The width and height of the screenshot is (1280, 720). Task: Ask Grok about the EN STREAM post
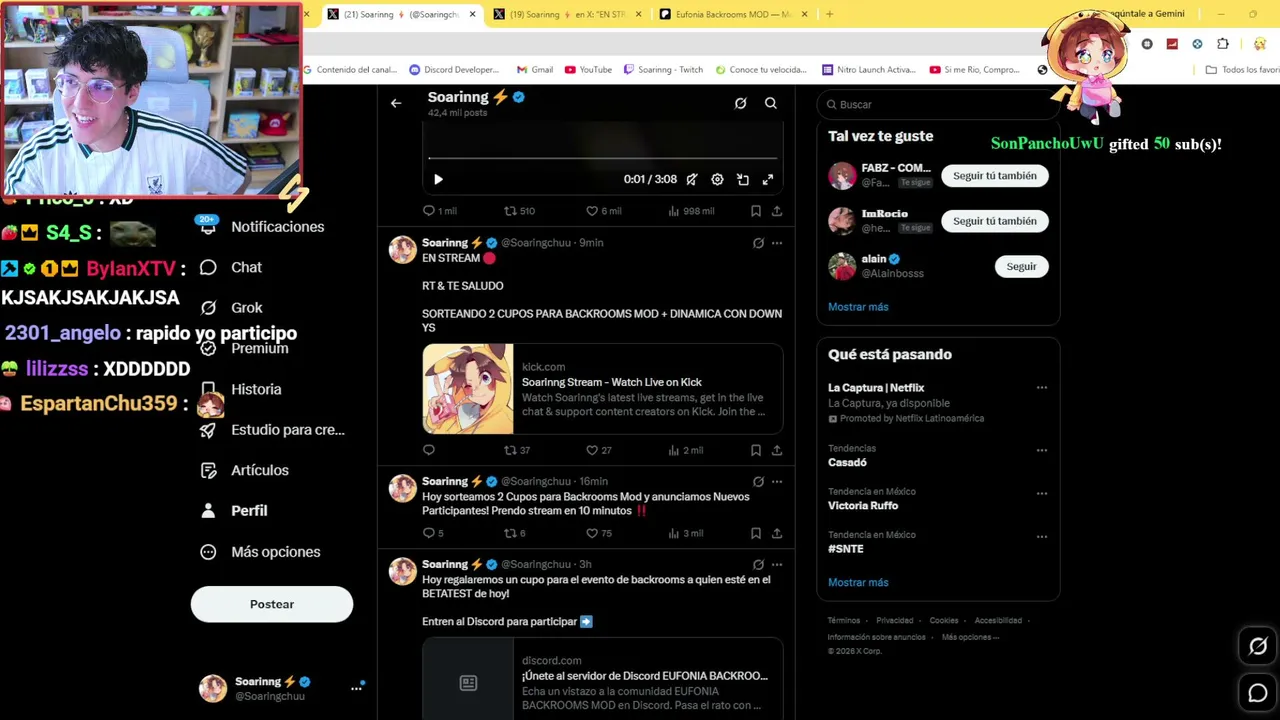[x=758, y=243]
